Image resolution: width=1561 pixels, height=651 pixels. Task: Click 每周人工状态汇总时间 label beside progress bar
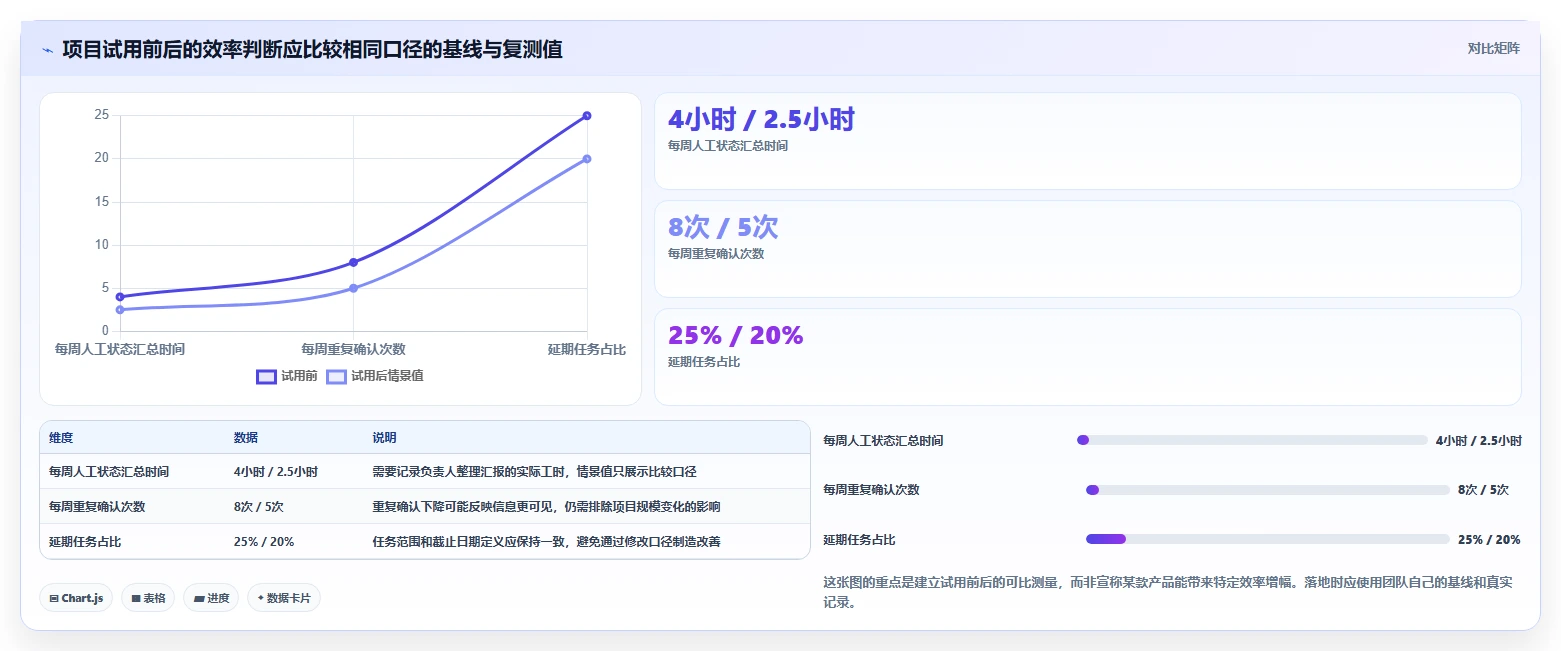coord(883,441)
